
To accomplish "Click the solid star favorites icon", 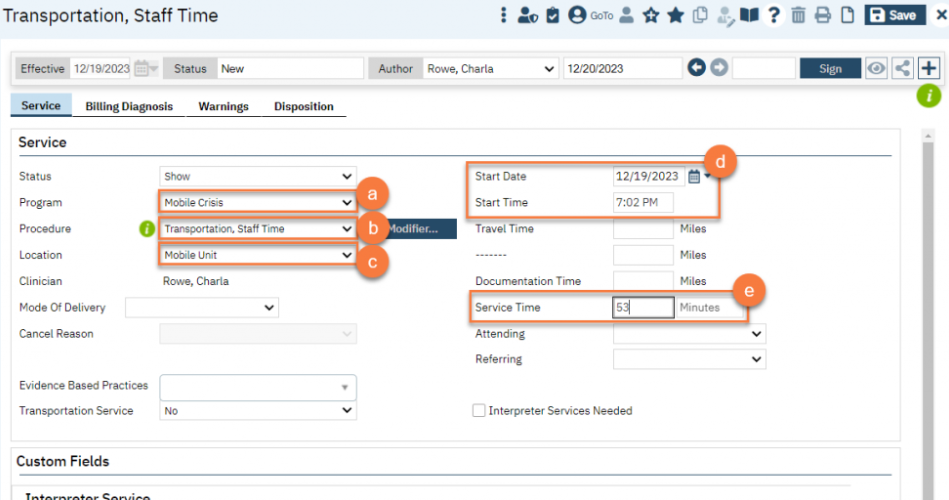I will 675,15.
